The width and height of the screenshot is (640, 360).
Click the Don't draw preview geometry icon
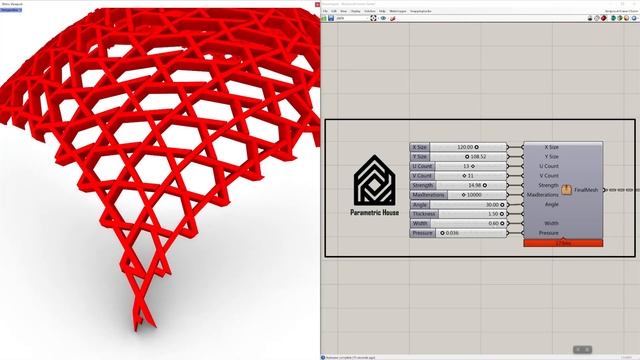click(x=590, y=18)
